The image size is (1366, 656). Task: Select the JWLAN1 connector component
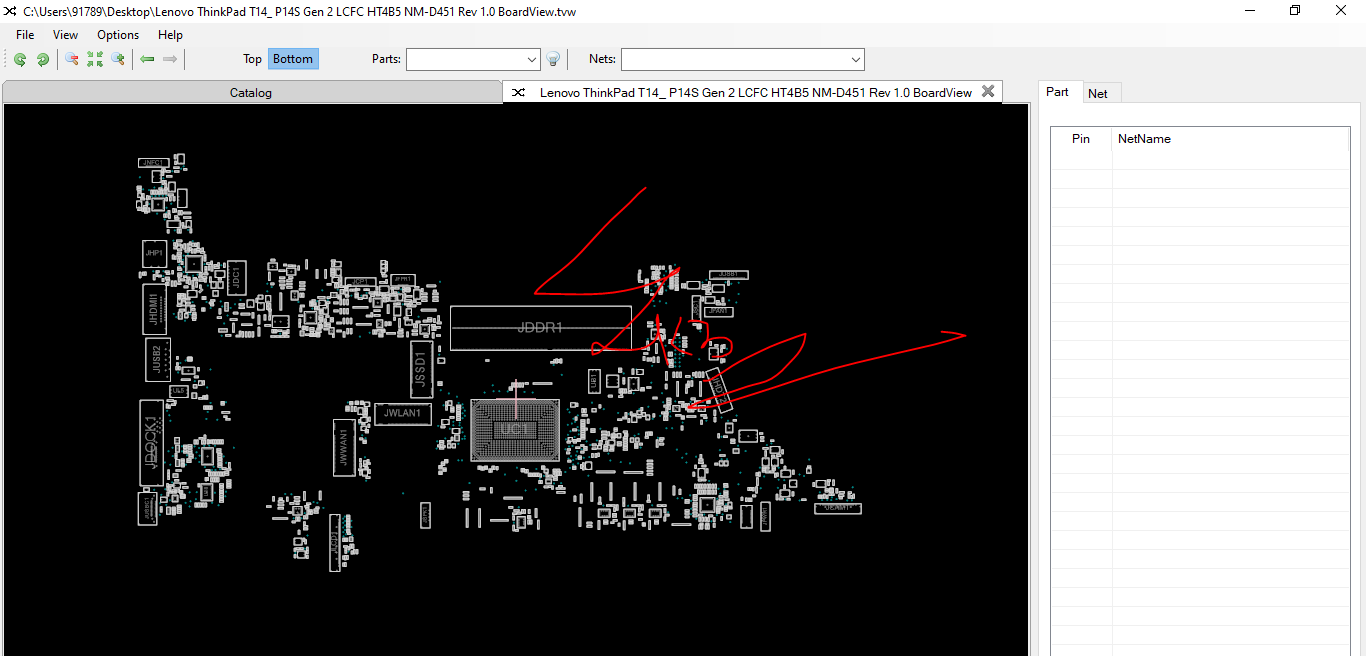pos(403,413)
